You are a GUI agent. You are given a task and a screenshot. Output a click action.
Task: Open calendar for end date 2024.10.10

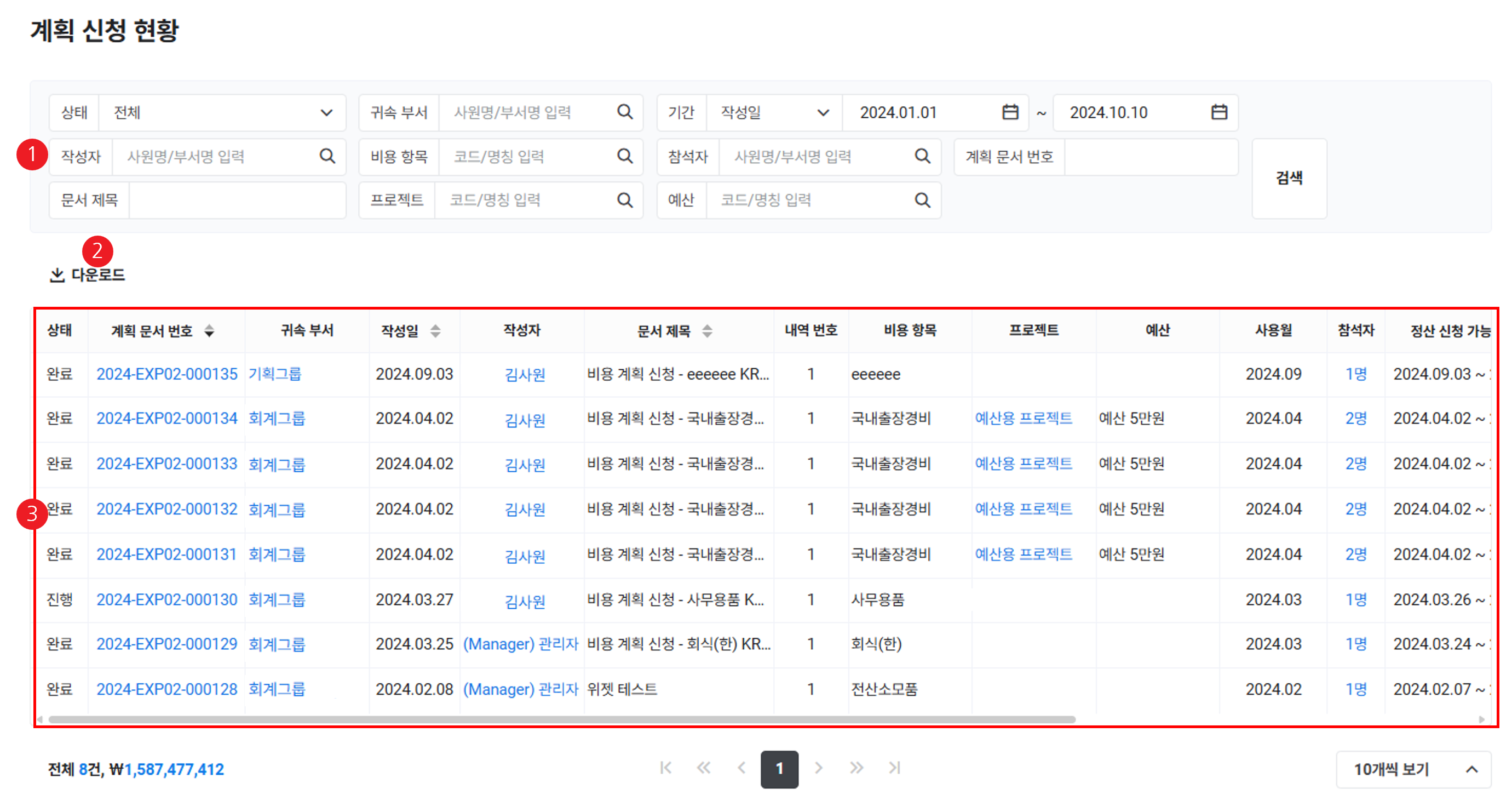1219,112
